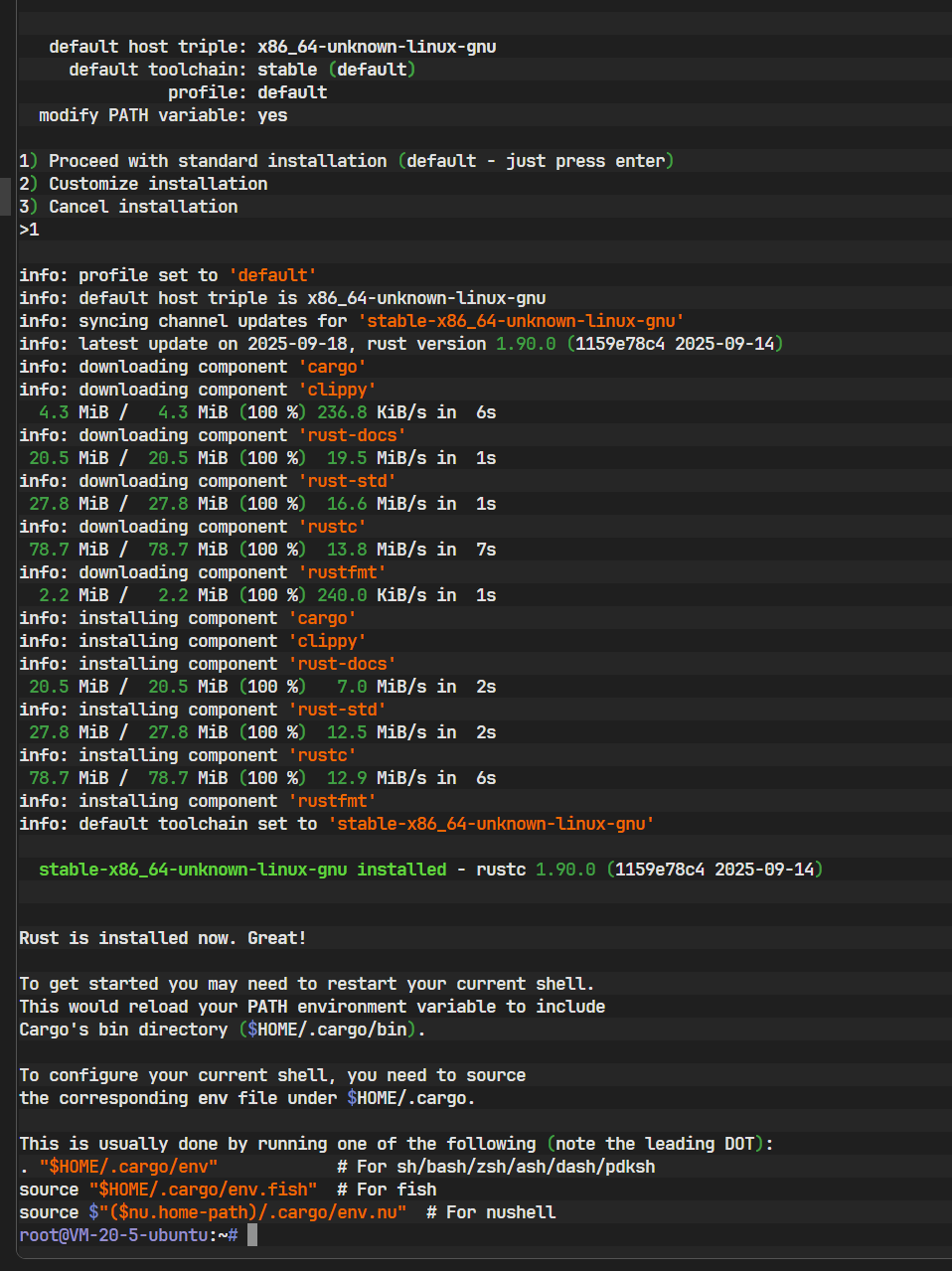Click "info: profile set to 'default'" line
The image size is (952, 1271).
pyautogui.click(x=168, y=275)
